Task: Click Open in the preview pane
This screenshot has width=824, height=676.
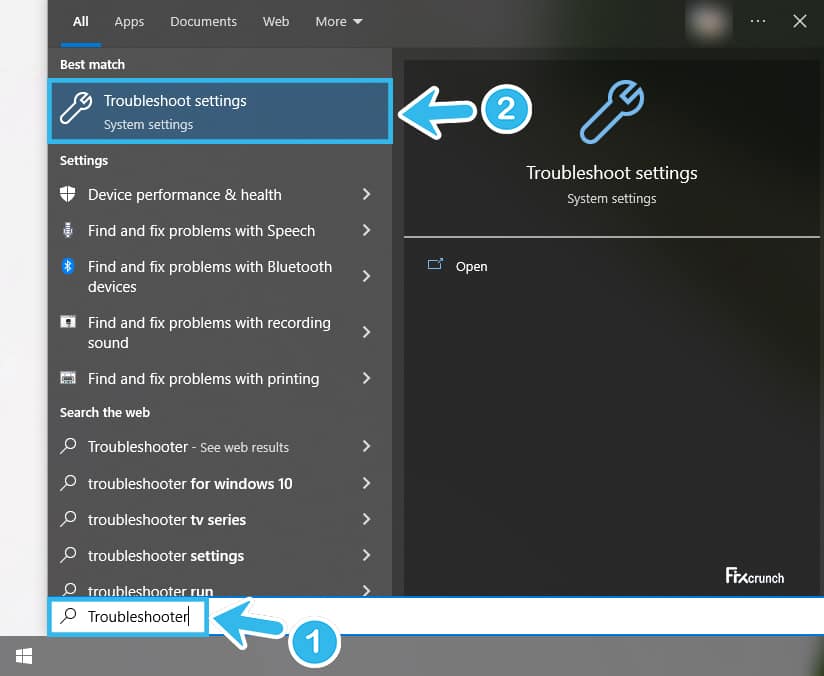Action: [x=471, y=267]
